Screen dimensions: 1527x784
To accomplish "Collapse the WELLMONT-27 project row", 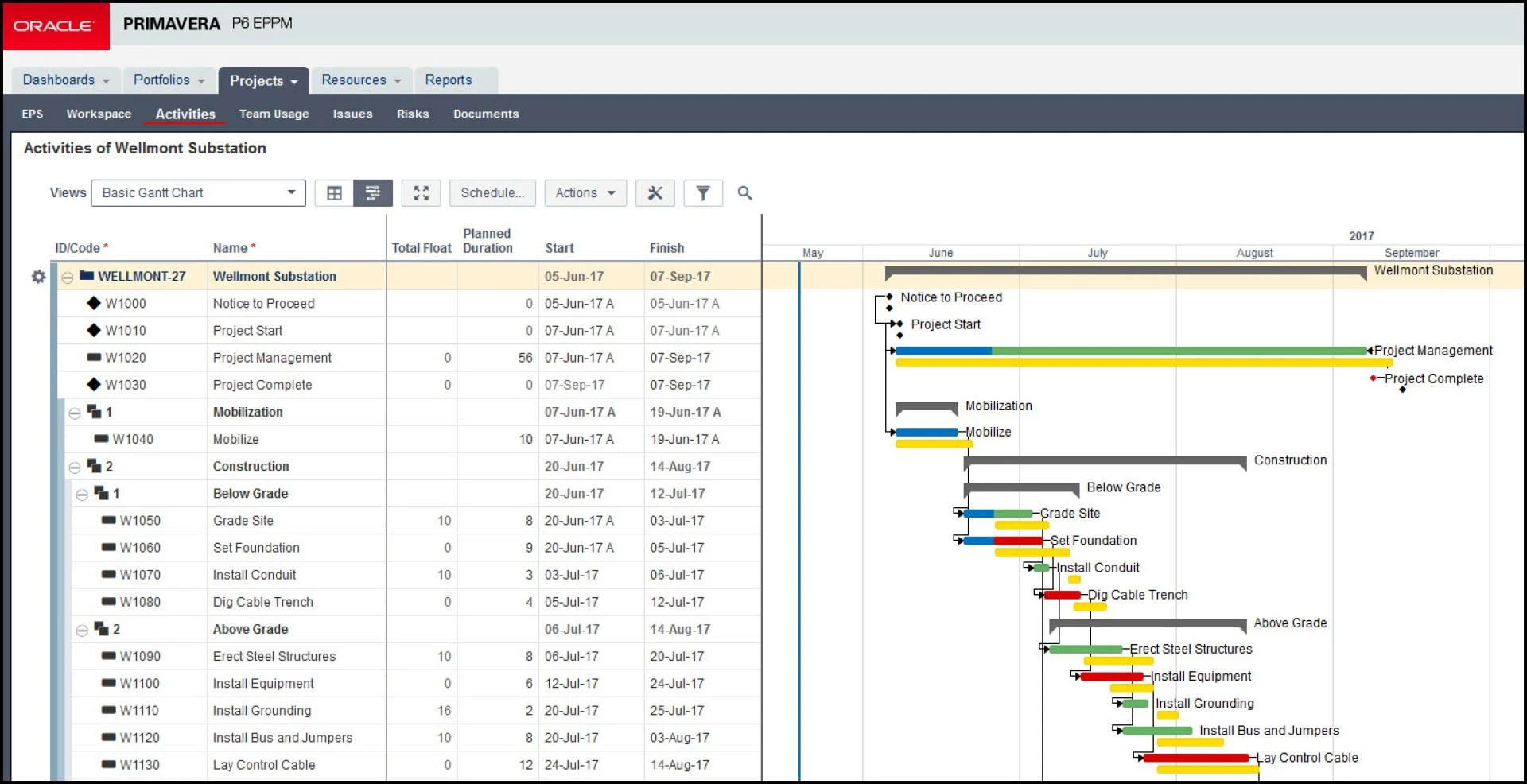I will (68, 278).
